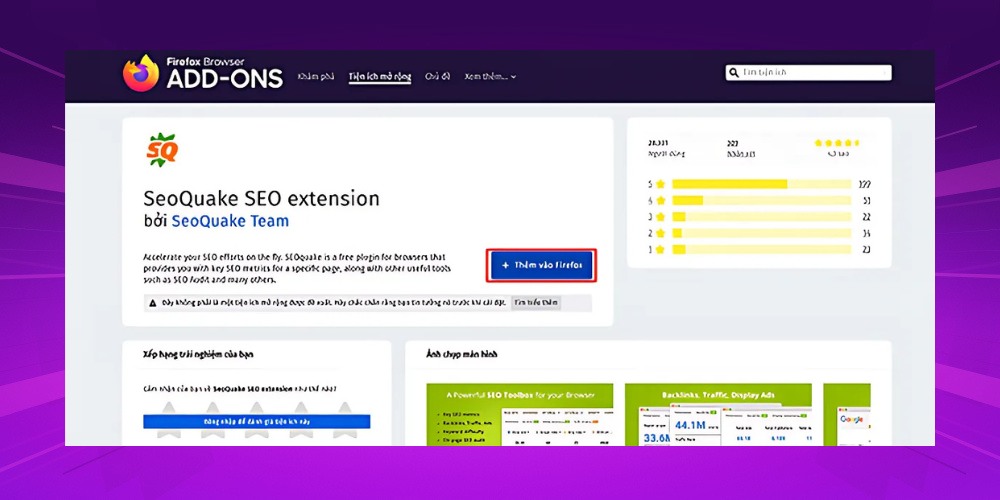
Task: Click the SeoQuake SEO extension heading
Action: [261, 198]
